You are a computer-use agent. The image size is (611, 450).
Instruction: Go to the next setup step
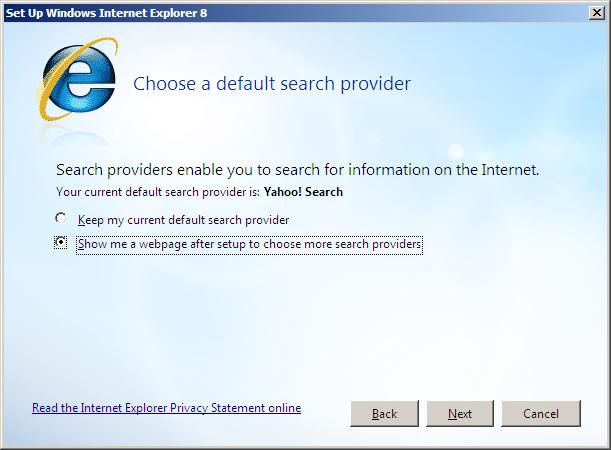[x=460, y=413]
